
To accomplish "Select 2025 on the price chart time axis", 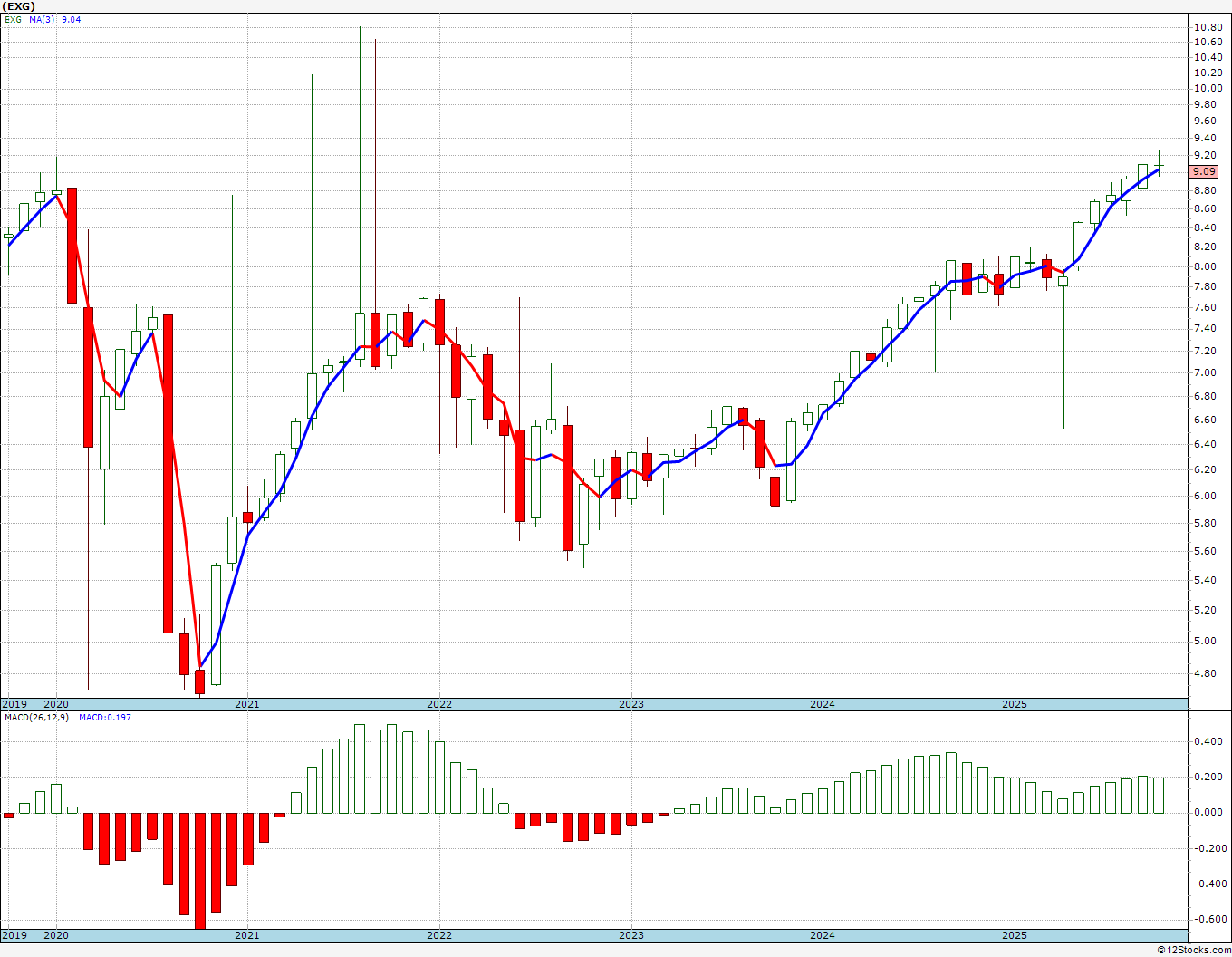I will 1015,704.
